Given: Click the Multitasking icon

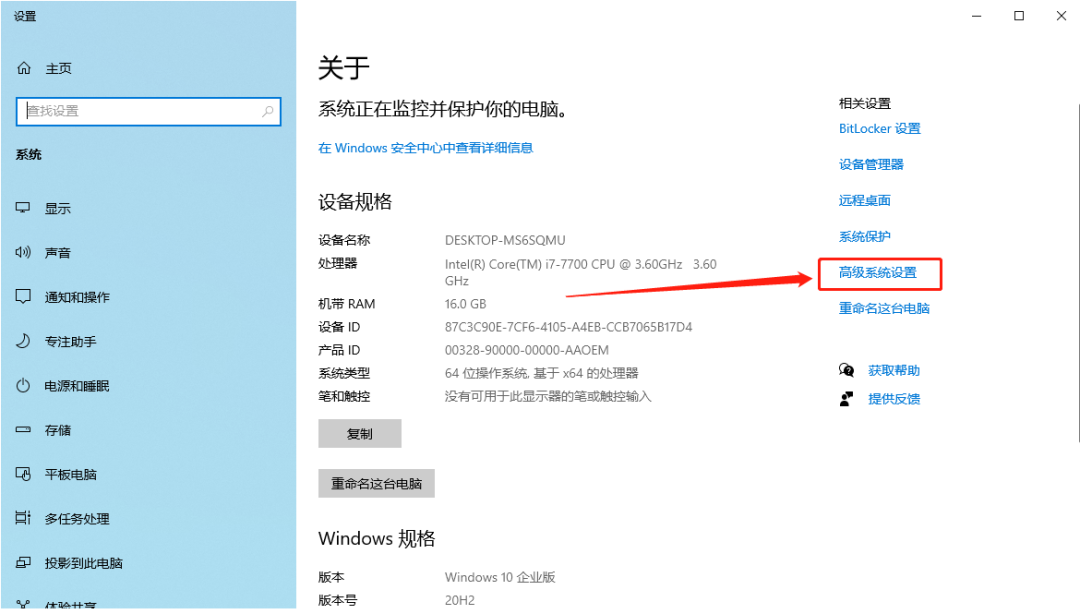Looking at the screenshot, I should tap(23, 518).
